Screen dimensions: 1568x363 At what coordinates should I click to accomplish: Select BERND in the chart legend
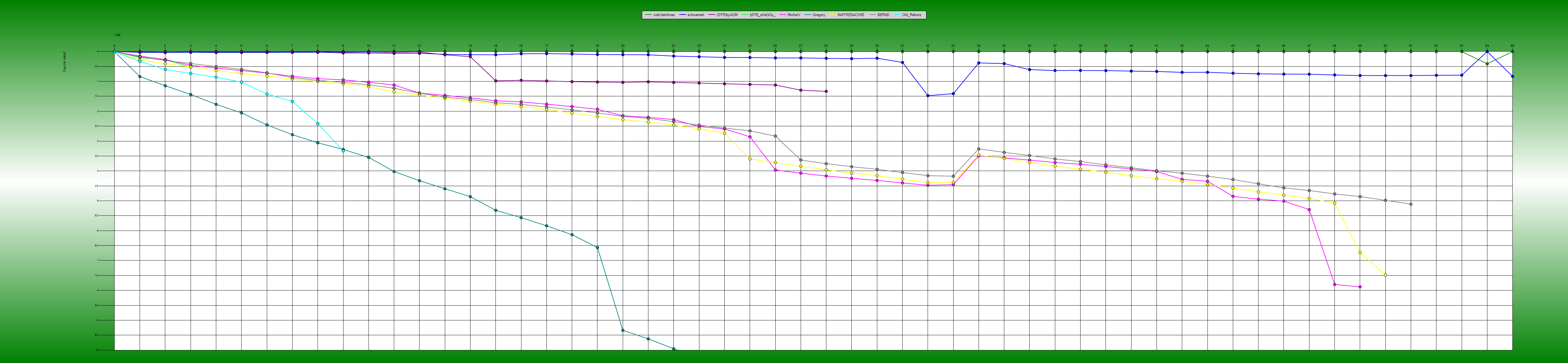tap(884, 15)
